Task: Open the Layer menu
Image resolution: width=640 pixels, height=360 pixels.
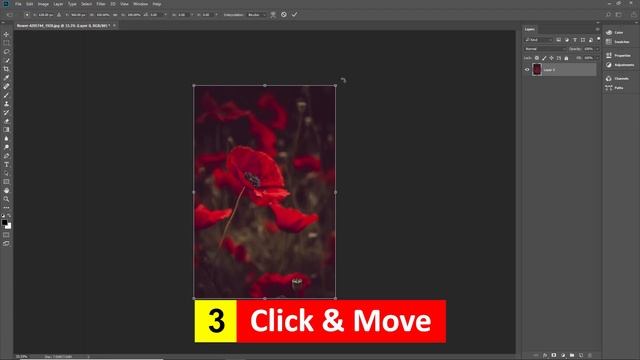Action: (58, 4)
